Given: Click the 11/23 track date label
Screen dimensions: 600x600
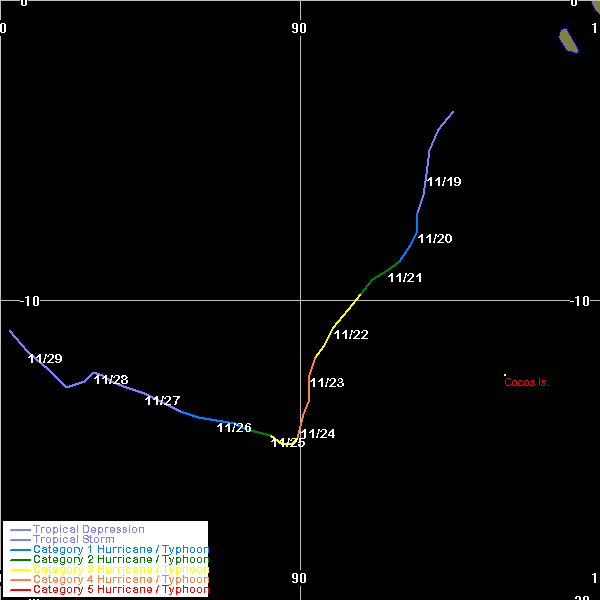Looking at the screenshot, I should (327, 383).
